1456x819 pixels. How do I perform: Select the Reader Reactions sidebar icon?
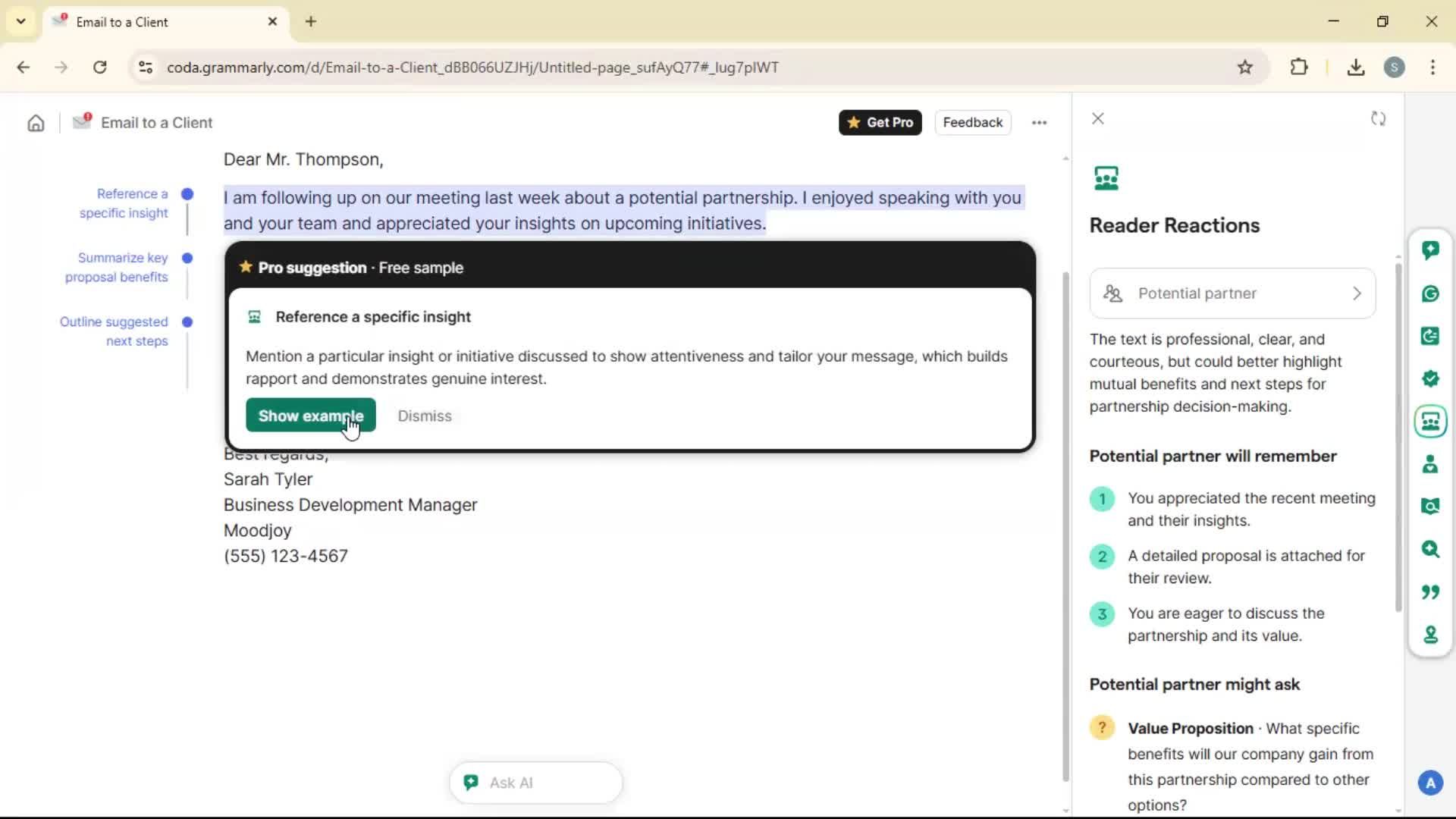[1430, 422]
